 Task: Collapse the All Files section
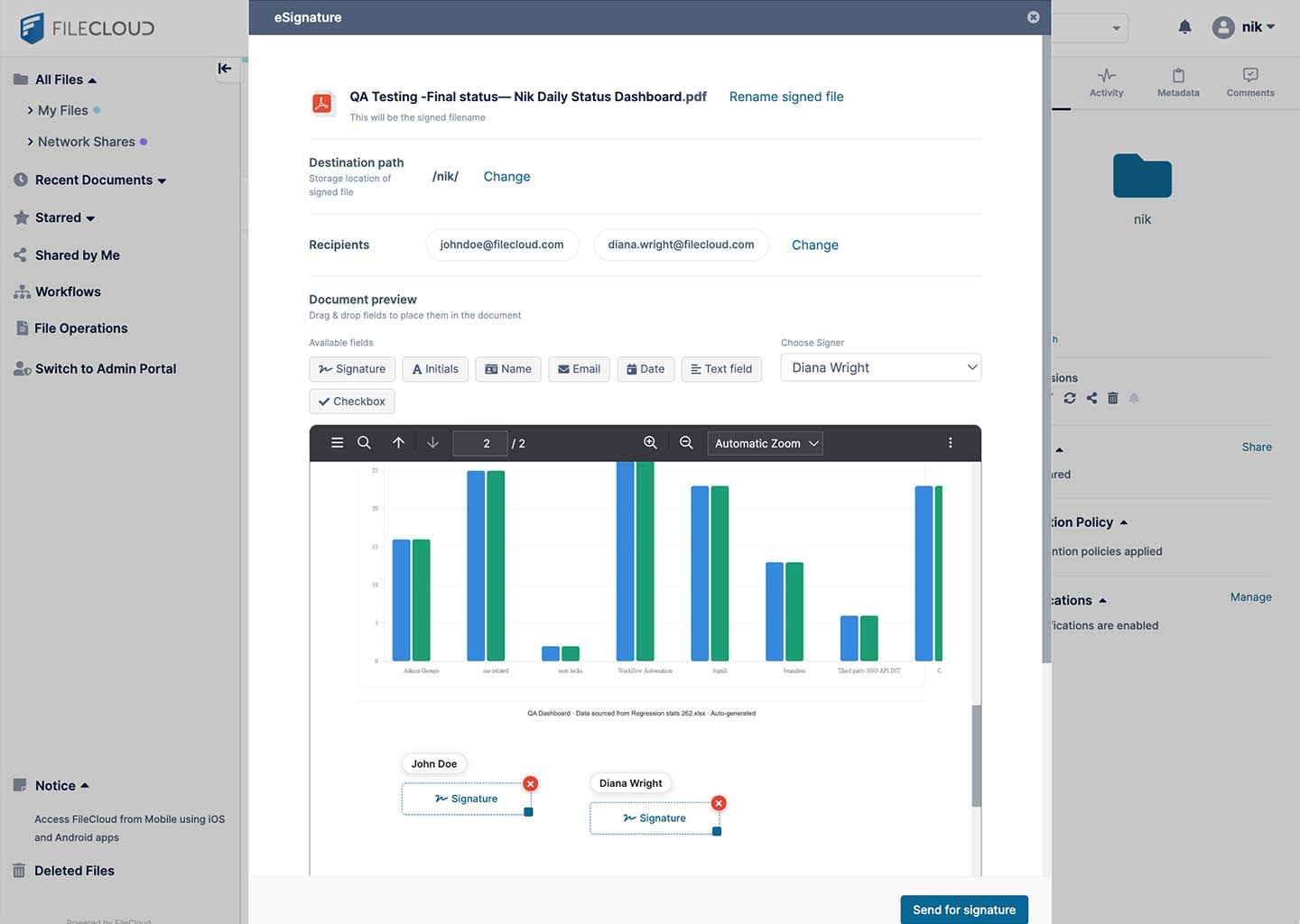coord(92,80)
